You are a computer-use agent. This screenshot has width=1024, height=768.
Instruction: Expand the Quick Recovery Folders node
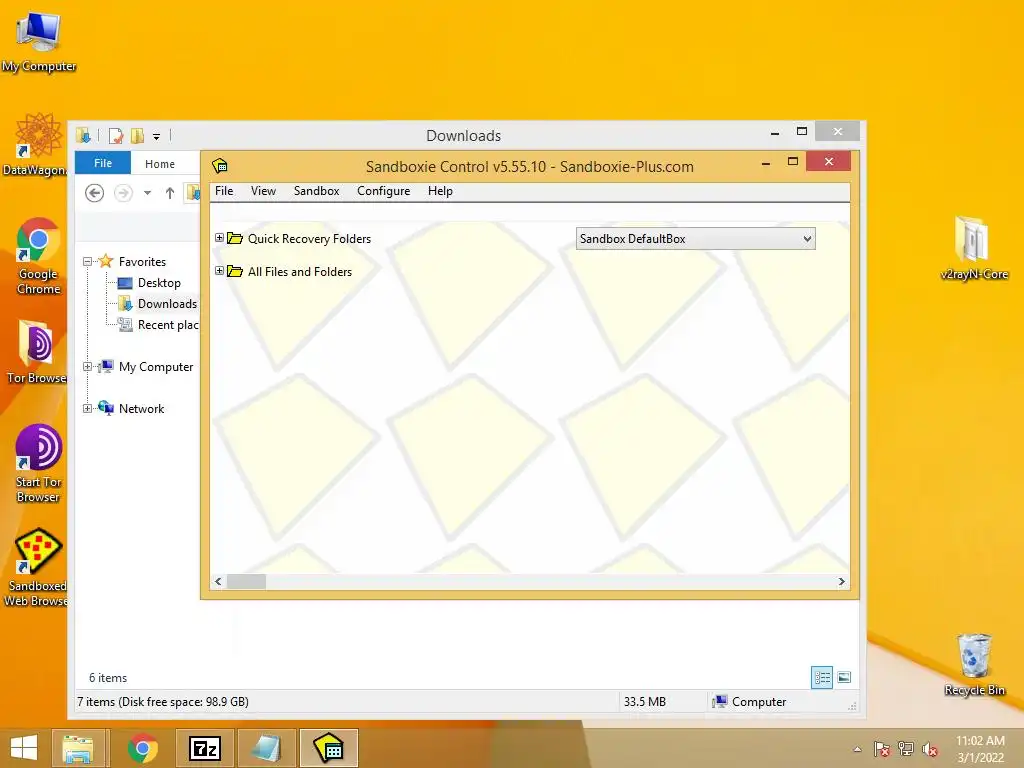[x=219, y=238]
